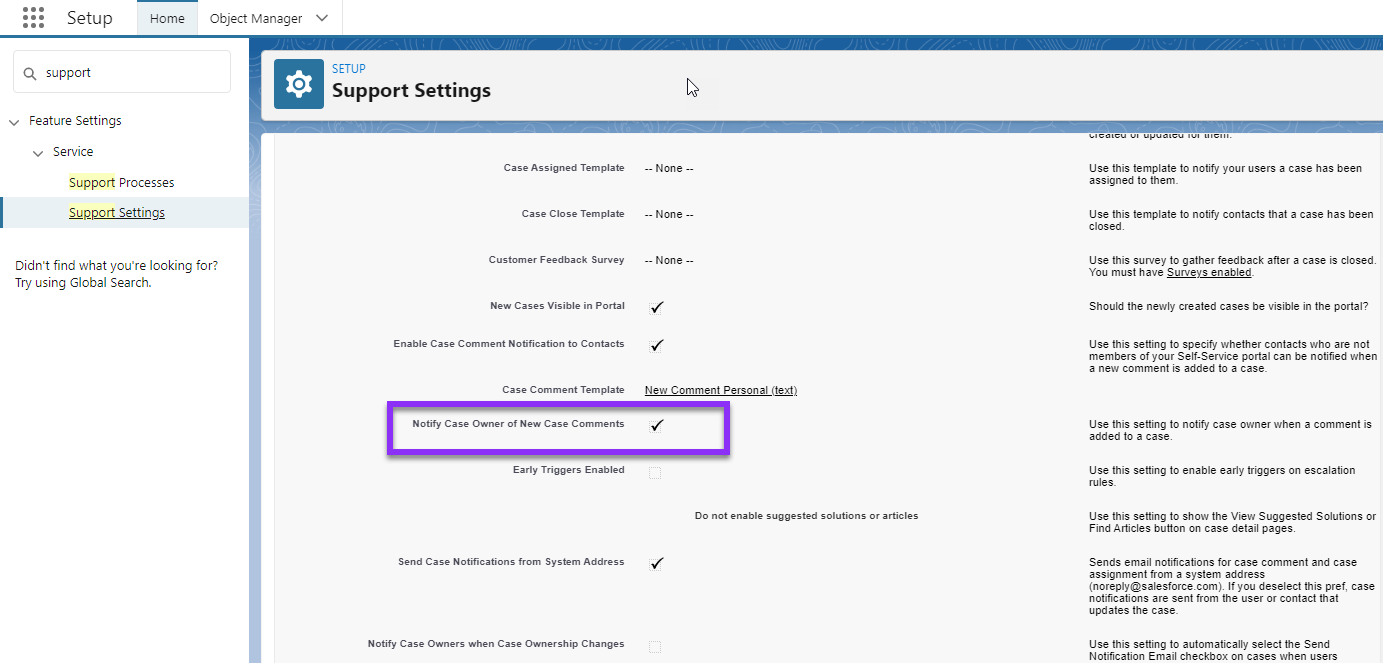Click the search magnifier icon in Quick Find

pyautogui.click(x=29, y=73)
